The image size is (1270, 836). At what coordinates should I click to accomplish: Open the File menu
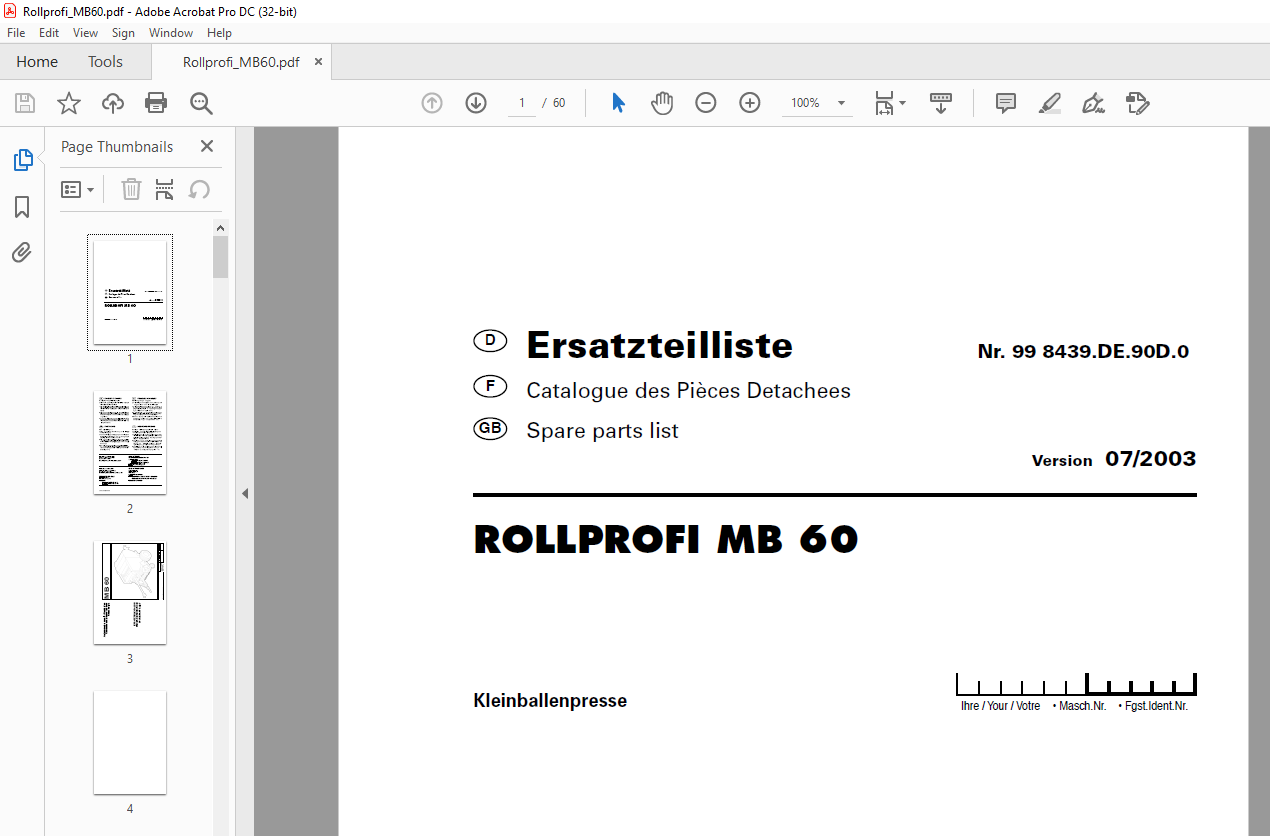(x=16, y=33)
